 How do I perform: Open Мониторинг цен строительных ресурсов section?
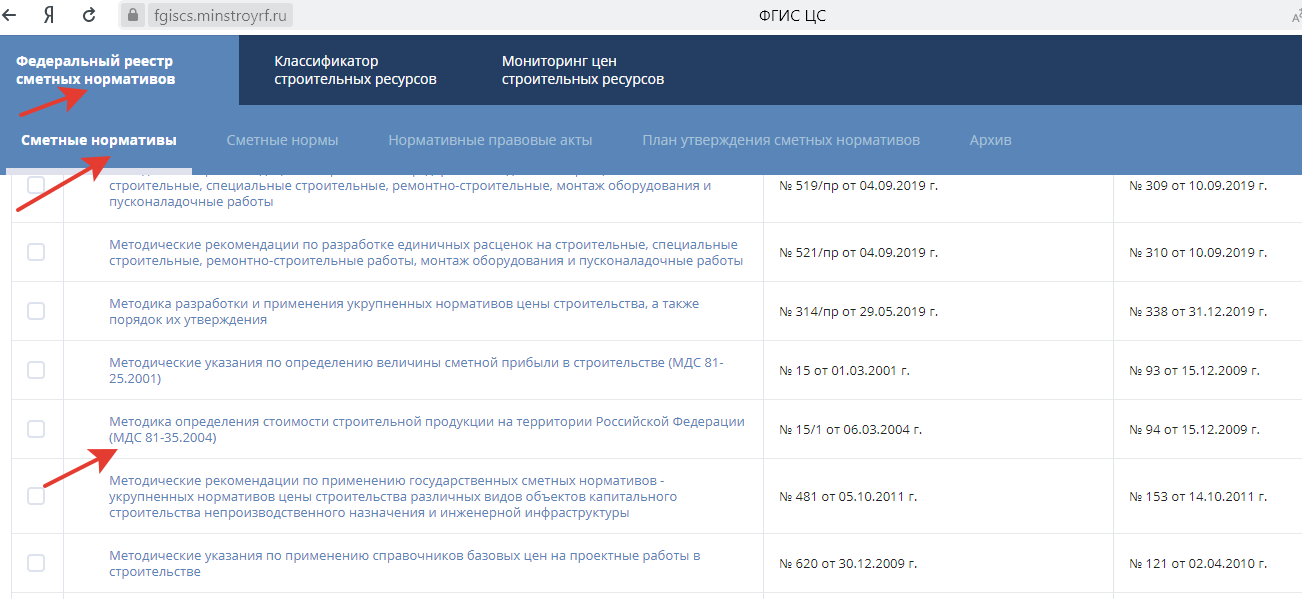tap(583, 70)
